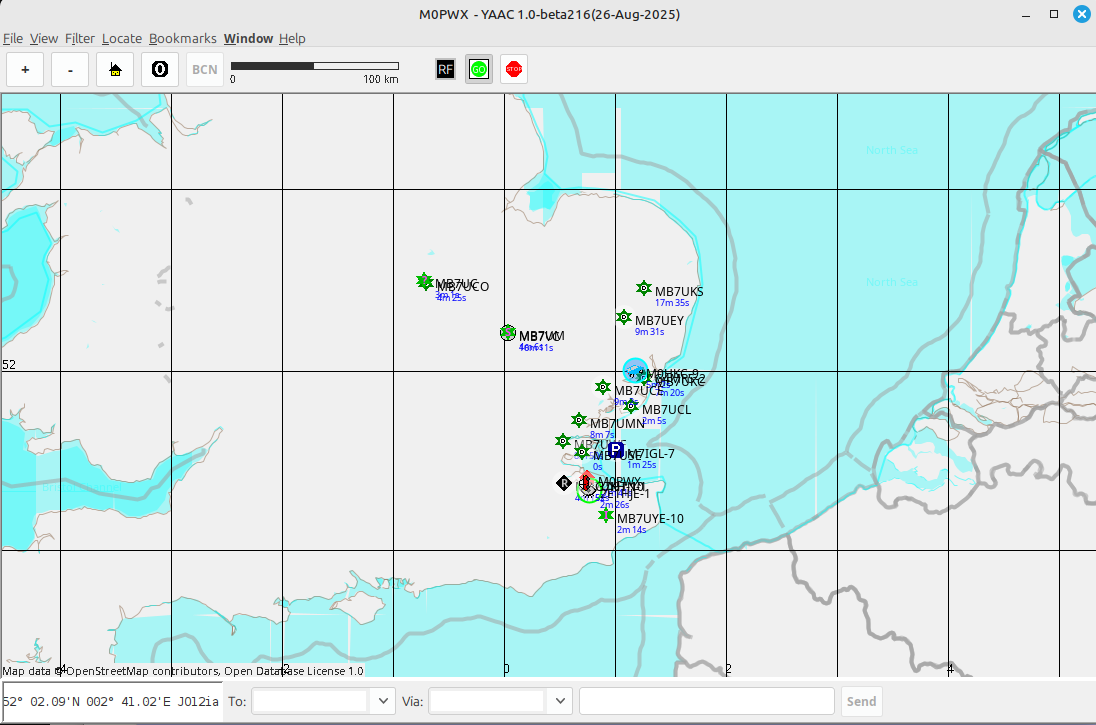Open the Locate menu
Screen dimensions: 1096x725
coord(122,38)
